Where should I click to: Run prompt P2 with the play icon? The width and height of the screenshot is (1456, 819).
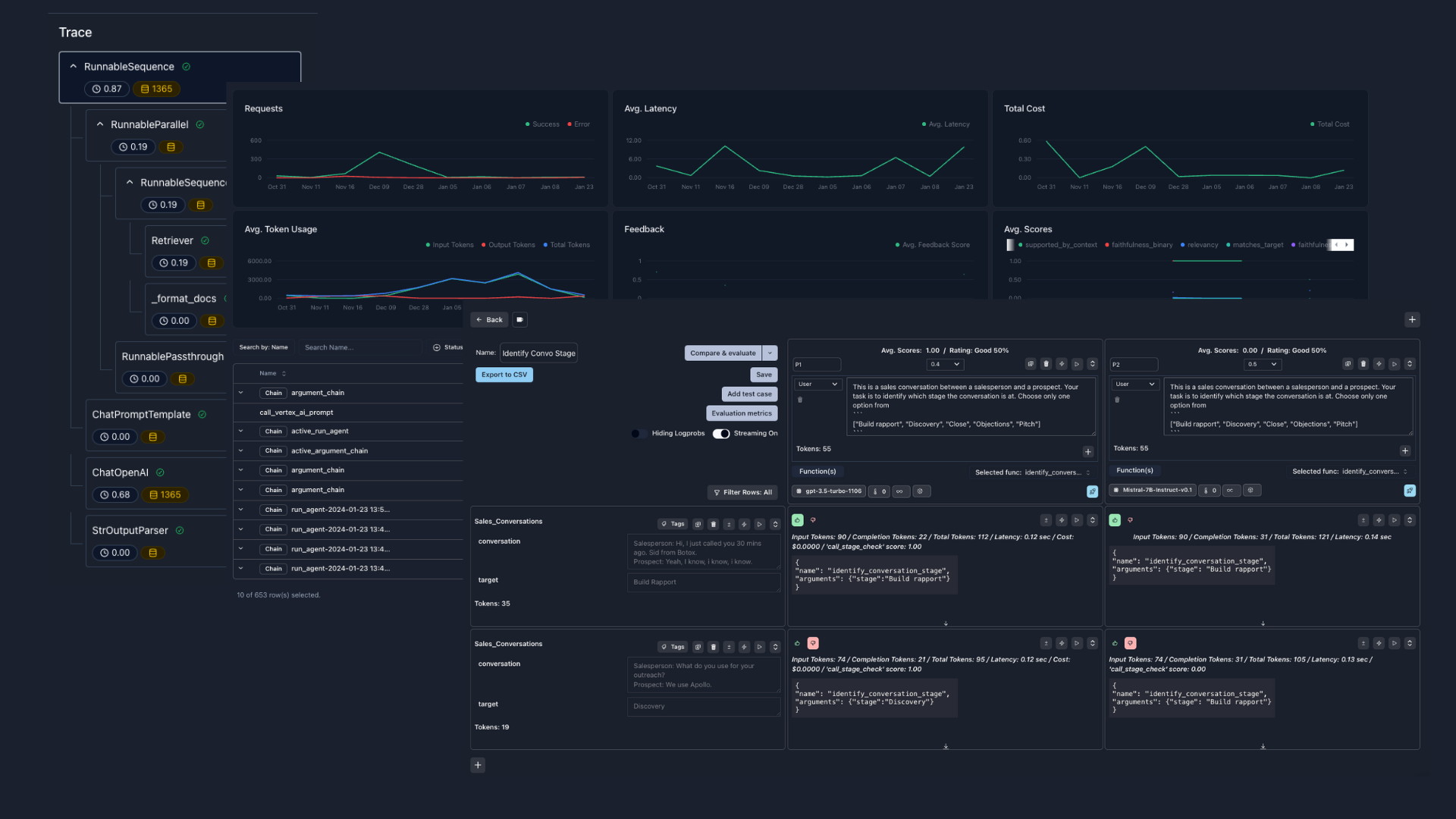[x=1394, y=364]
